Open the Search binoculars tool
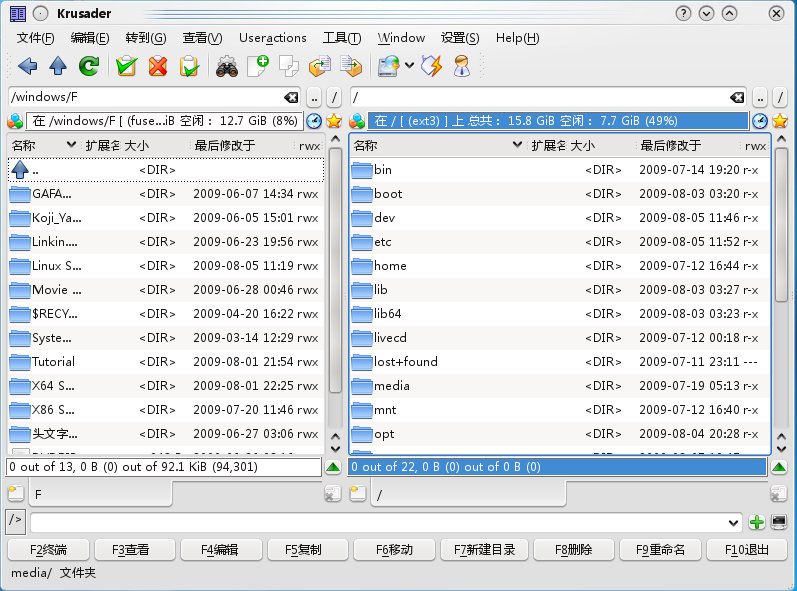The image size is (797, 591). (x=227, y=67)
